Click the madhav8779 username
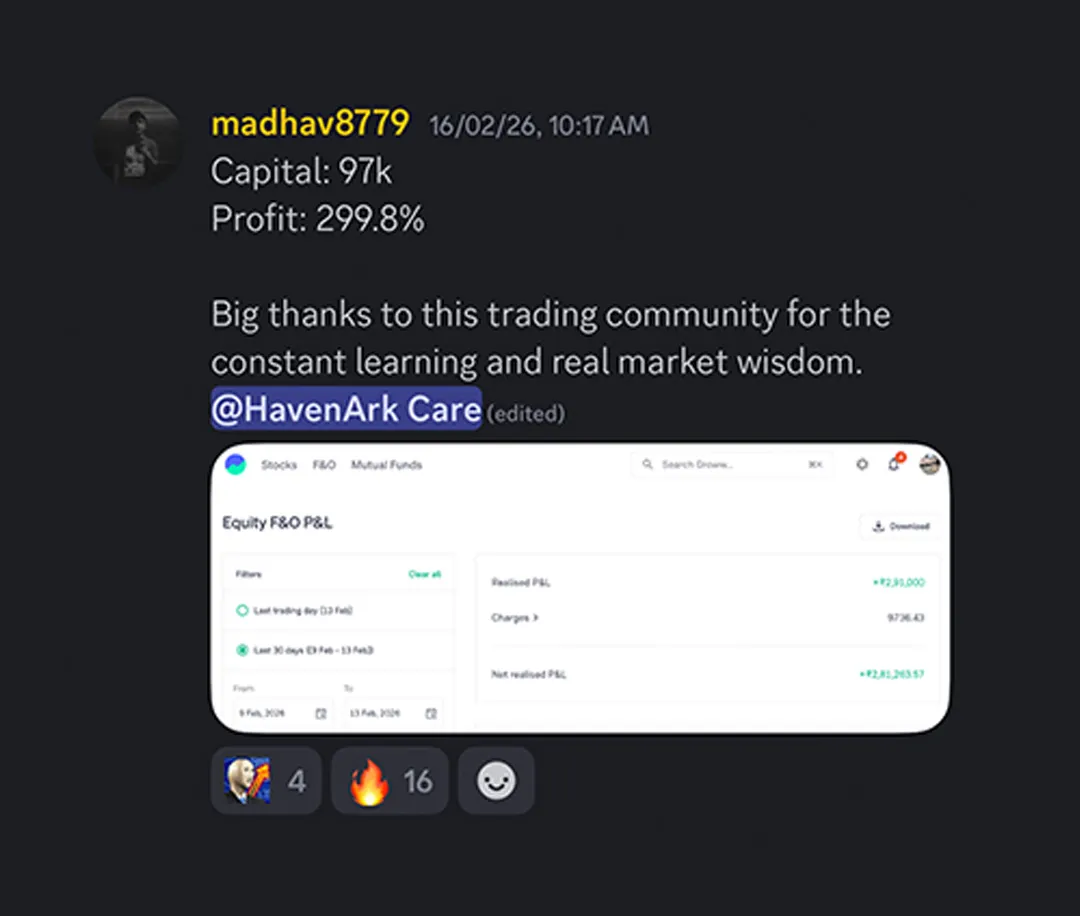Image resolution: width=1080 pixels, height=916 pixels. 310,124
